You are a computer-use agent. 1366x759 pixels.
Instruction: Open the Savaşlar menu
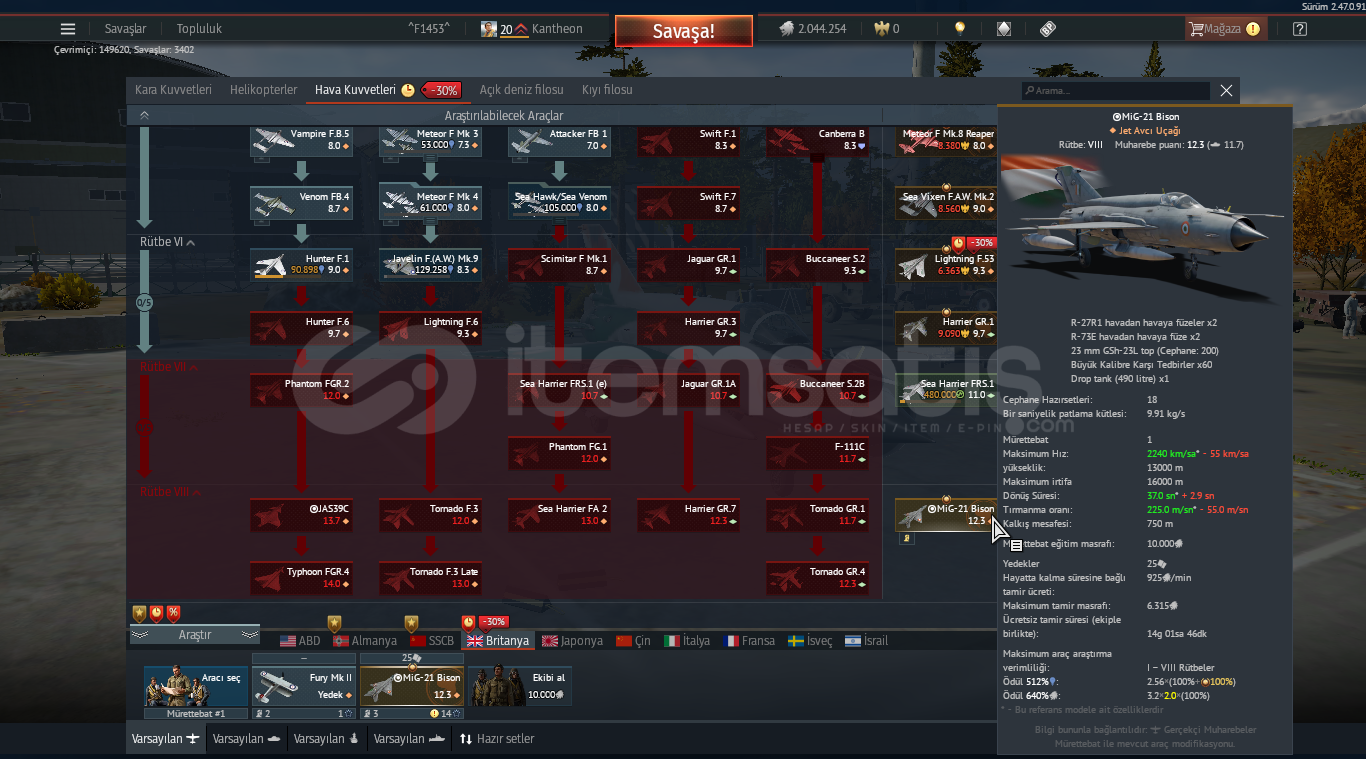(125, 29)
